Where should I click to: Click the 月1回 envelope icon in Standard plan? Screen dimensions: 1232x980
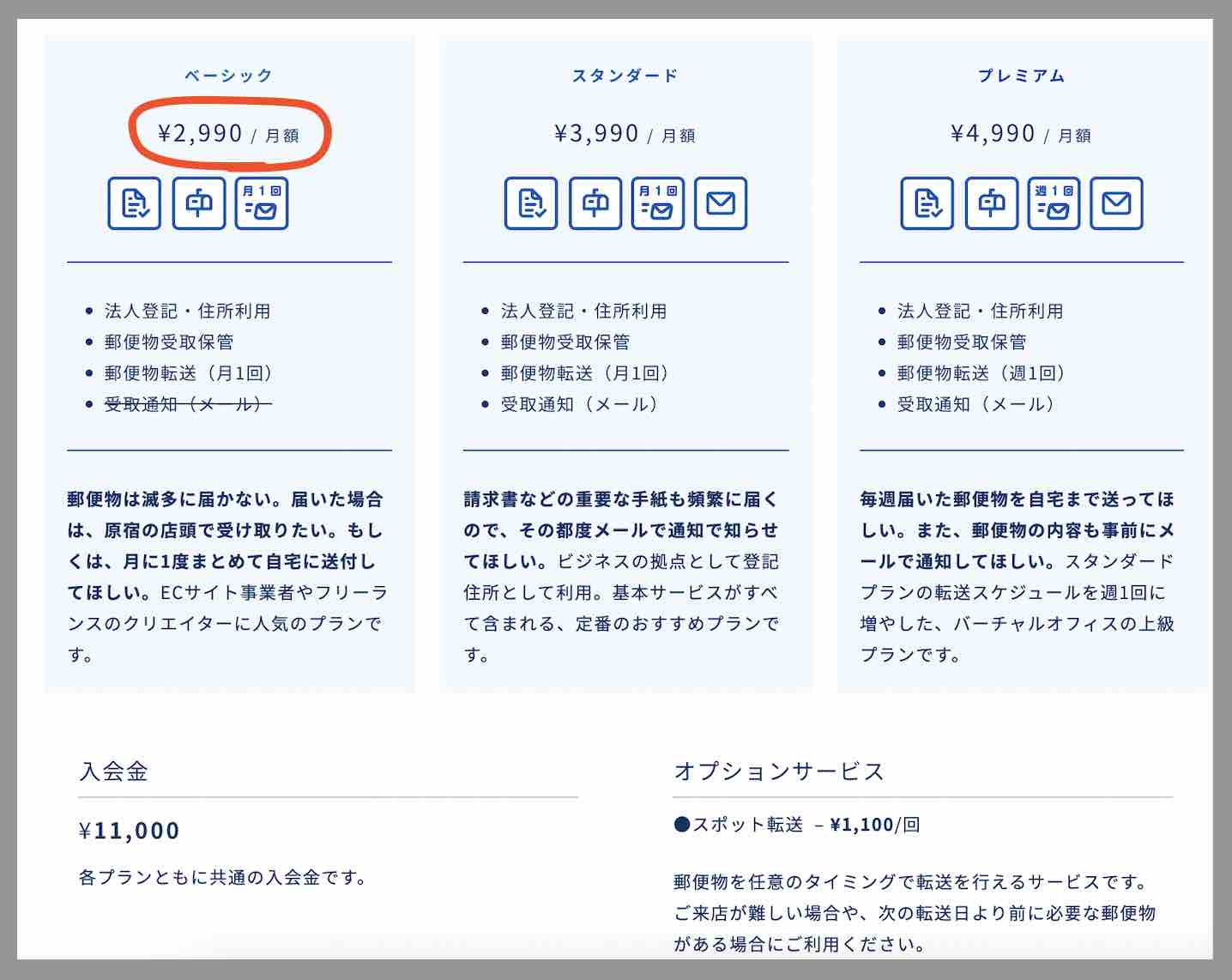coord(657,203)
